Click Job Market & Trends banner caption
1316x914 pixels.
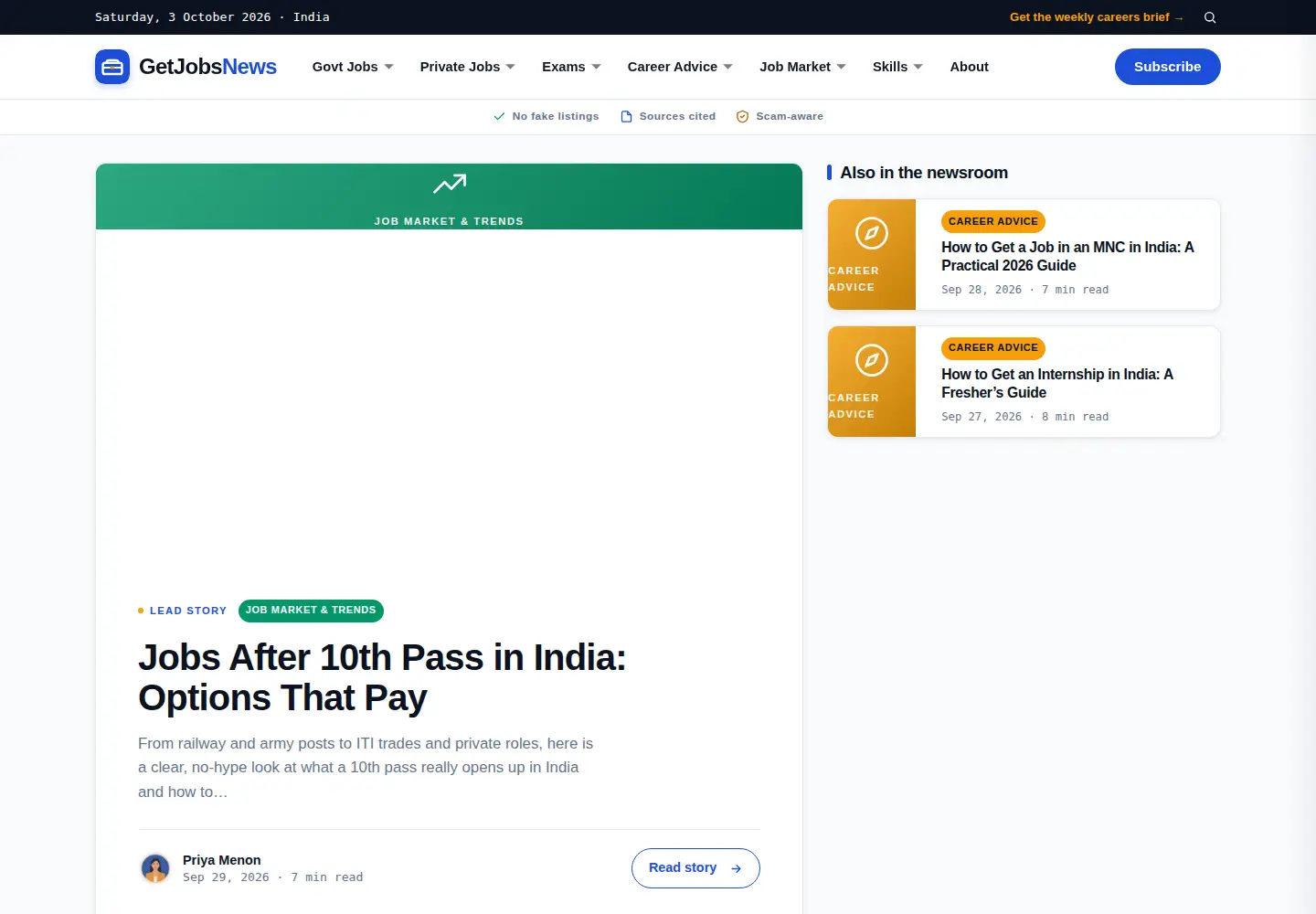tap(449, 221)
